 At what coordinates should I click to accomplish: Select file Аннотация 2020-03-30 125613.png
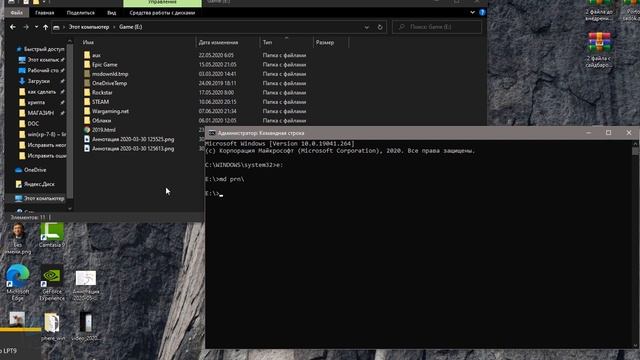click(x=133, y=149)
